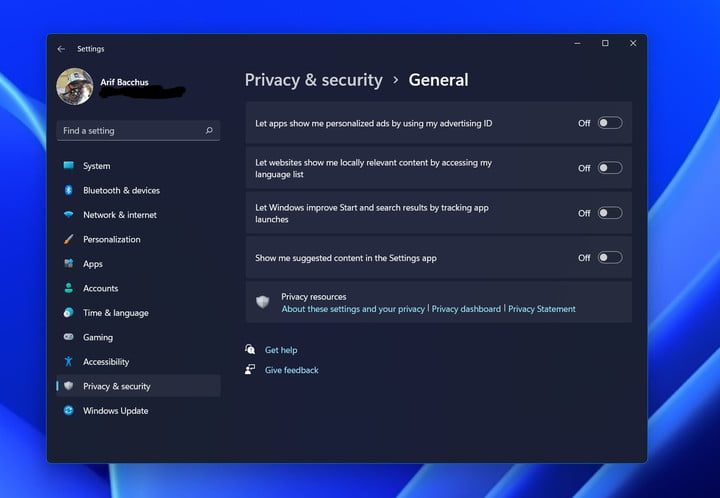The height and width of the screenshot is (498, 720).
Task: Click the Privacy resources shield icon
Action: [262, 302]
